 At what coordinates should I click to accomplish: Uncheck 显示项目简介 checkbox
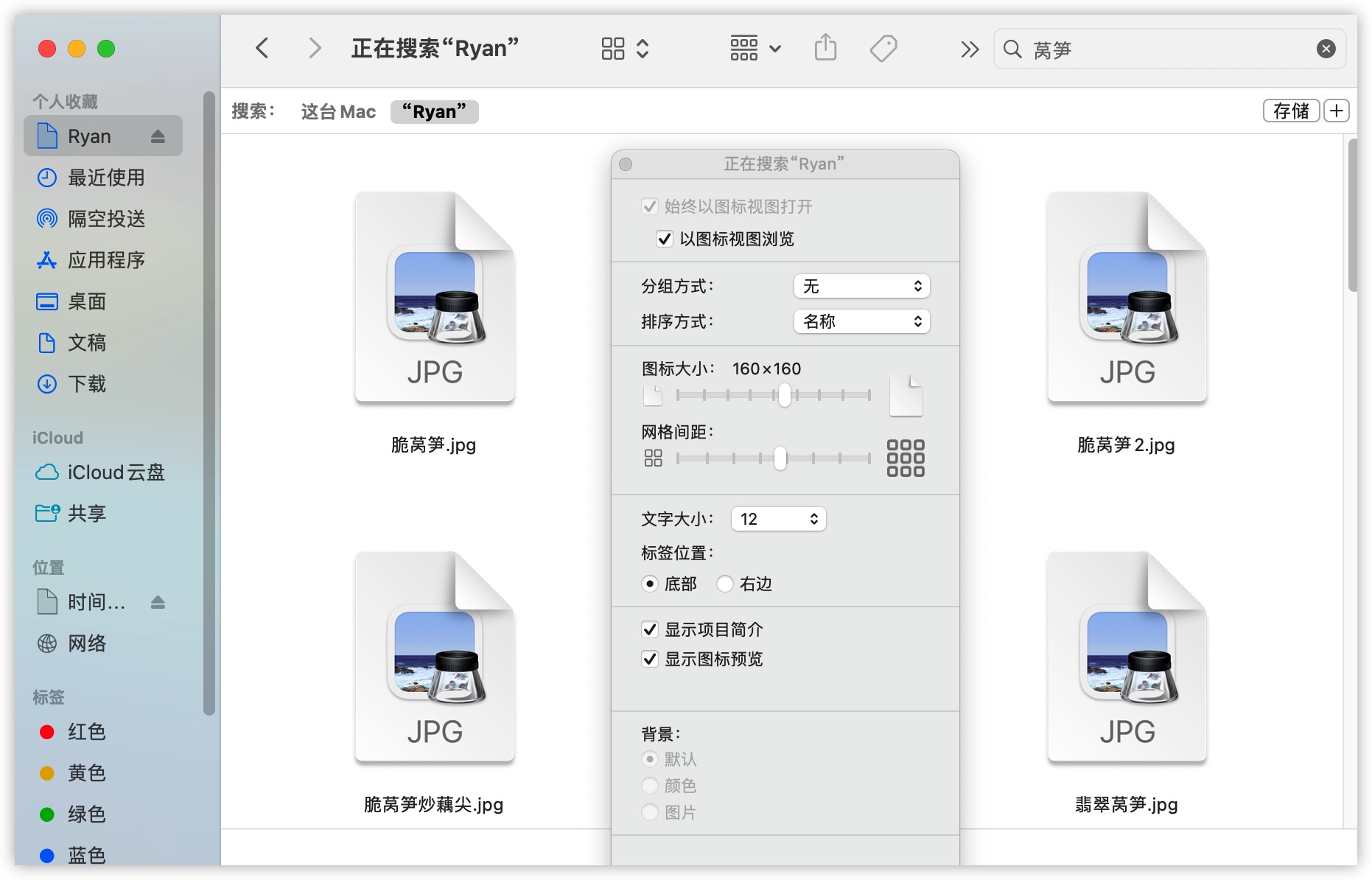tap(650, 629)
